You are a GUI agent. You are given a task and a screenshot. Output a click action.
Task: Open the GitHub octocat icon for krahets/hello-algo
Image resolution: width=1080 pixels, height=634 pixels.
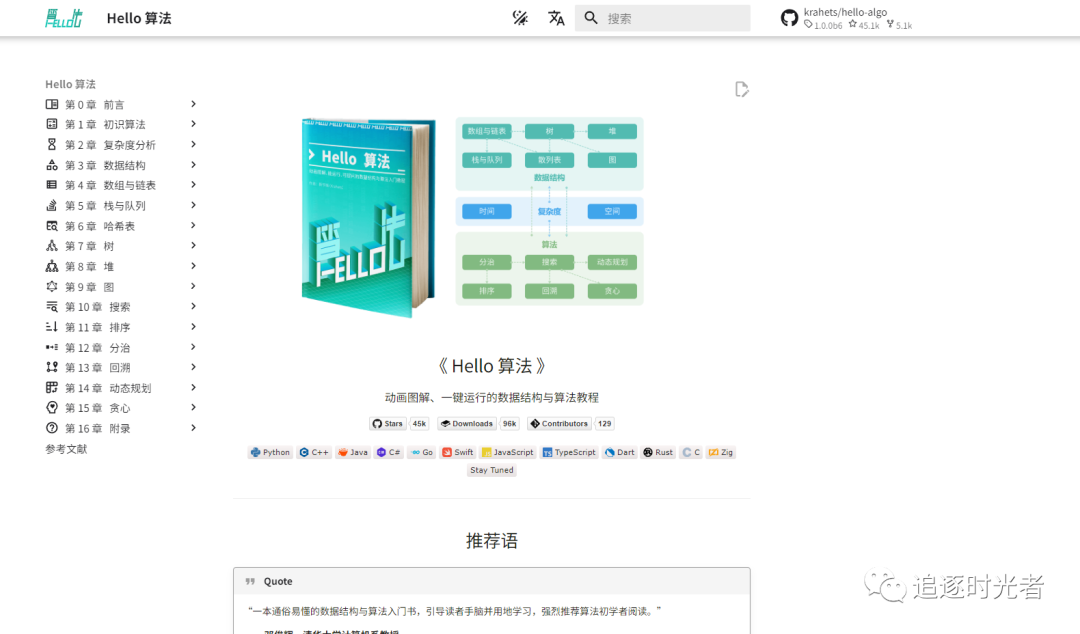[x=789, y=17]
